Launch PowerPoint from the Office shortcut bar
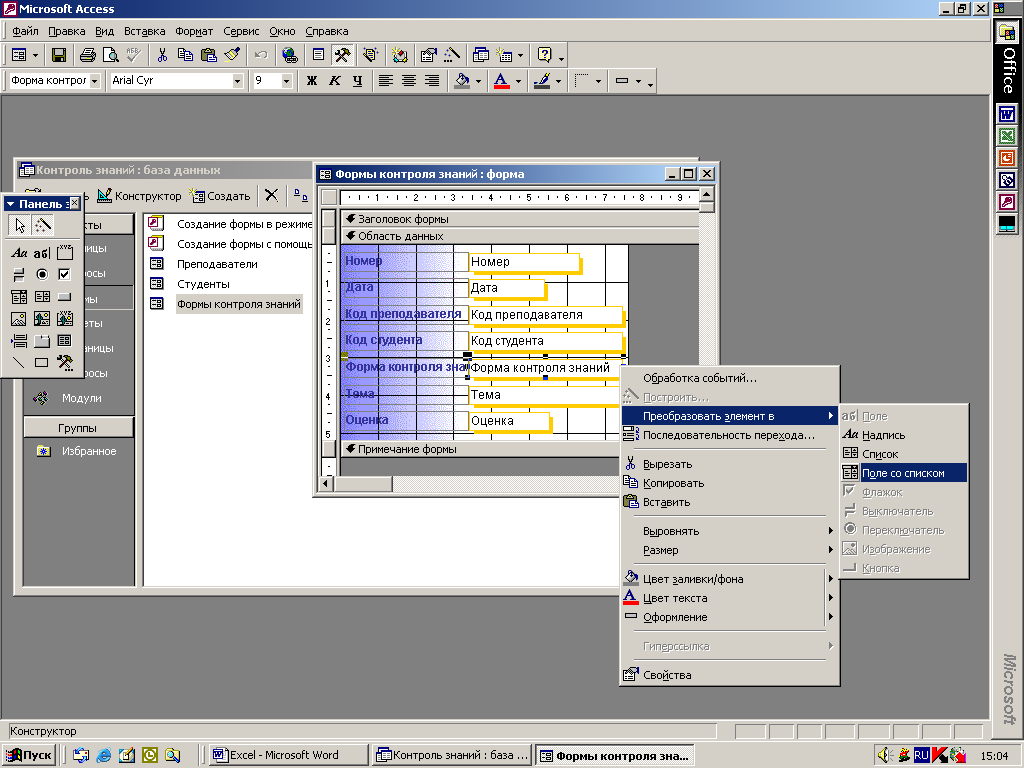 (1006, 158)
